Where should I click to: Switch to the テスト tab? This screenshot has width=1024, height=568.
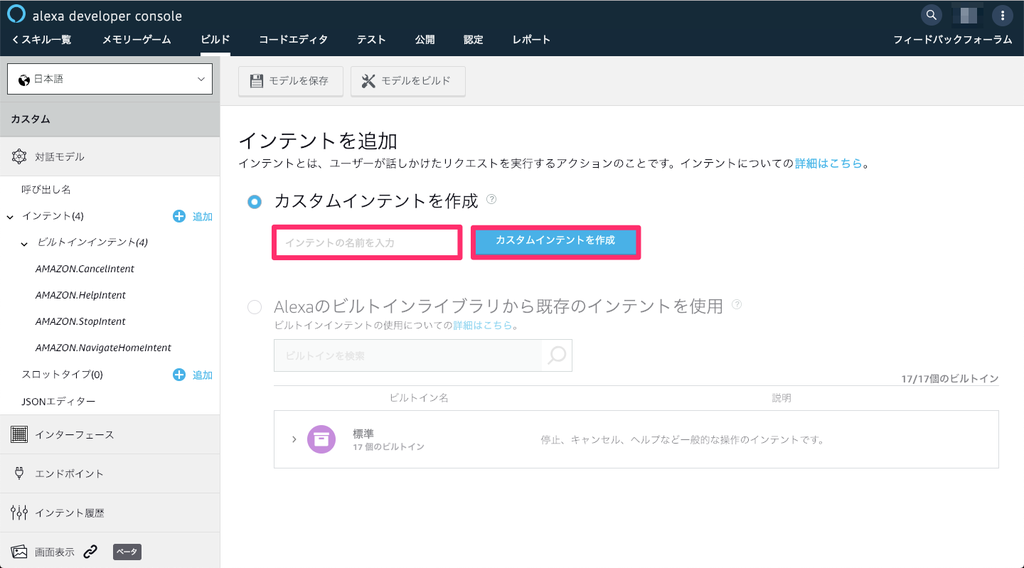(x=371, y=40)
